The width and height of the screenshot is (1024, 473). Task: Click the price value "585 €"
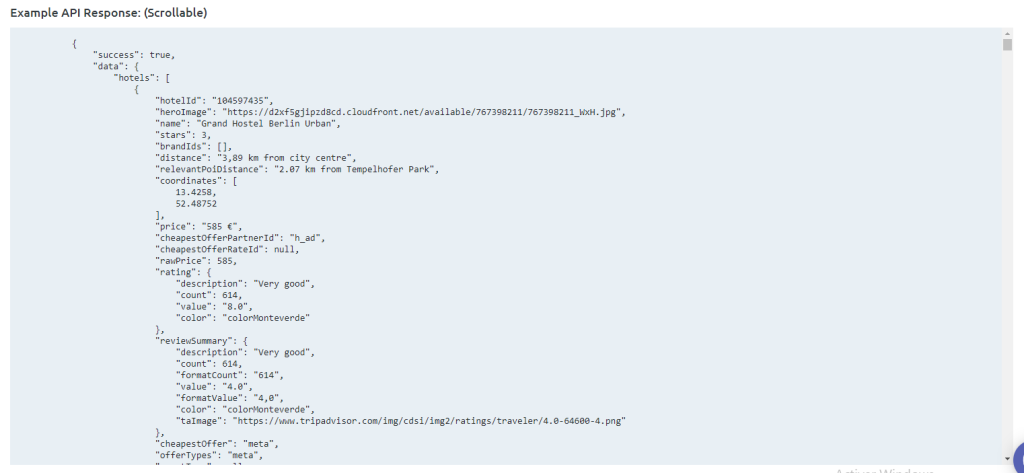pyautogui.click(x=216, y=229)
